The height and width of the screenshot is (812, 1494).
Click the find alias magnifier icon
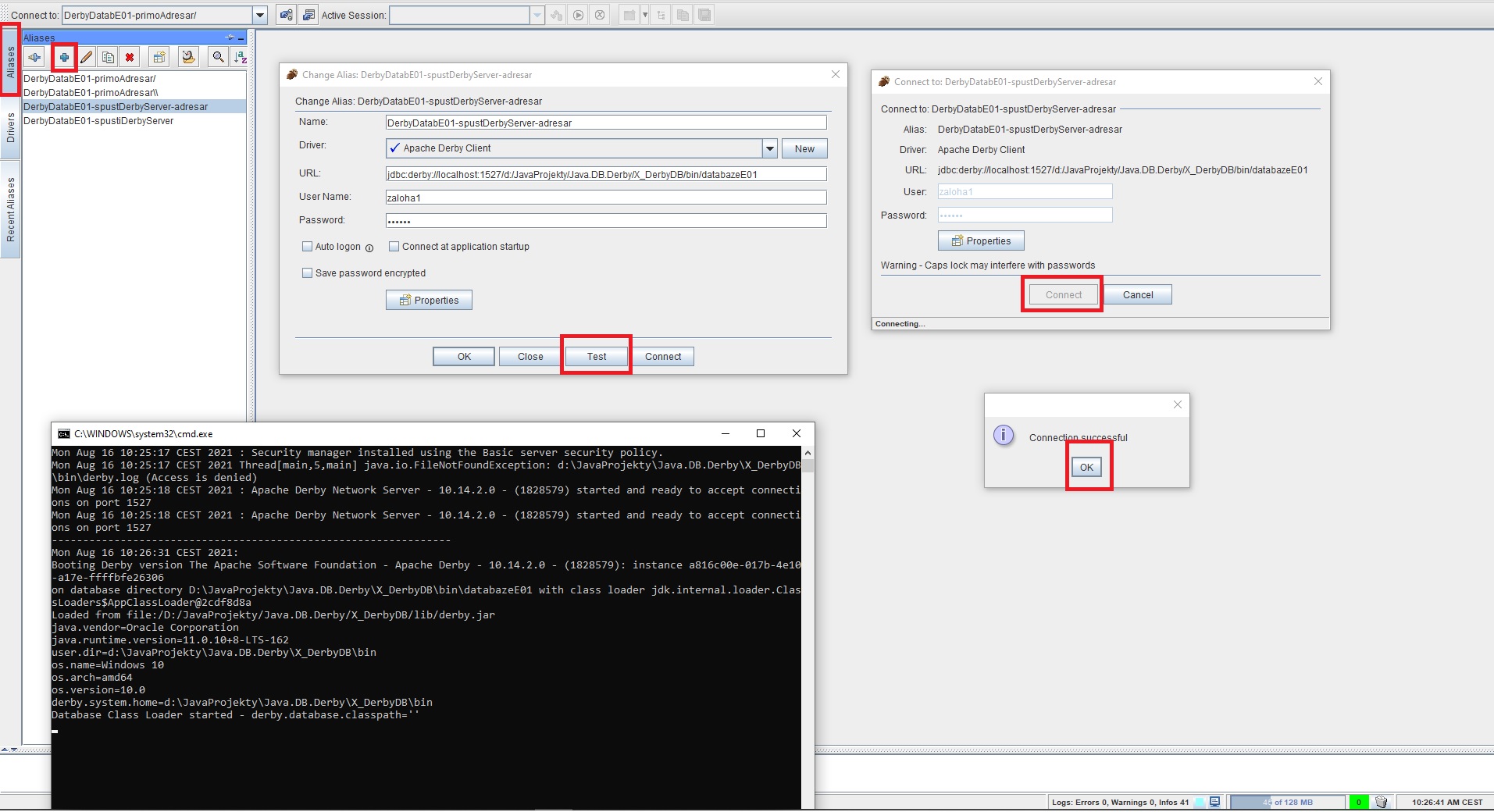click(x=218, y=57)
